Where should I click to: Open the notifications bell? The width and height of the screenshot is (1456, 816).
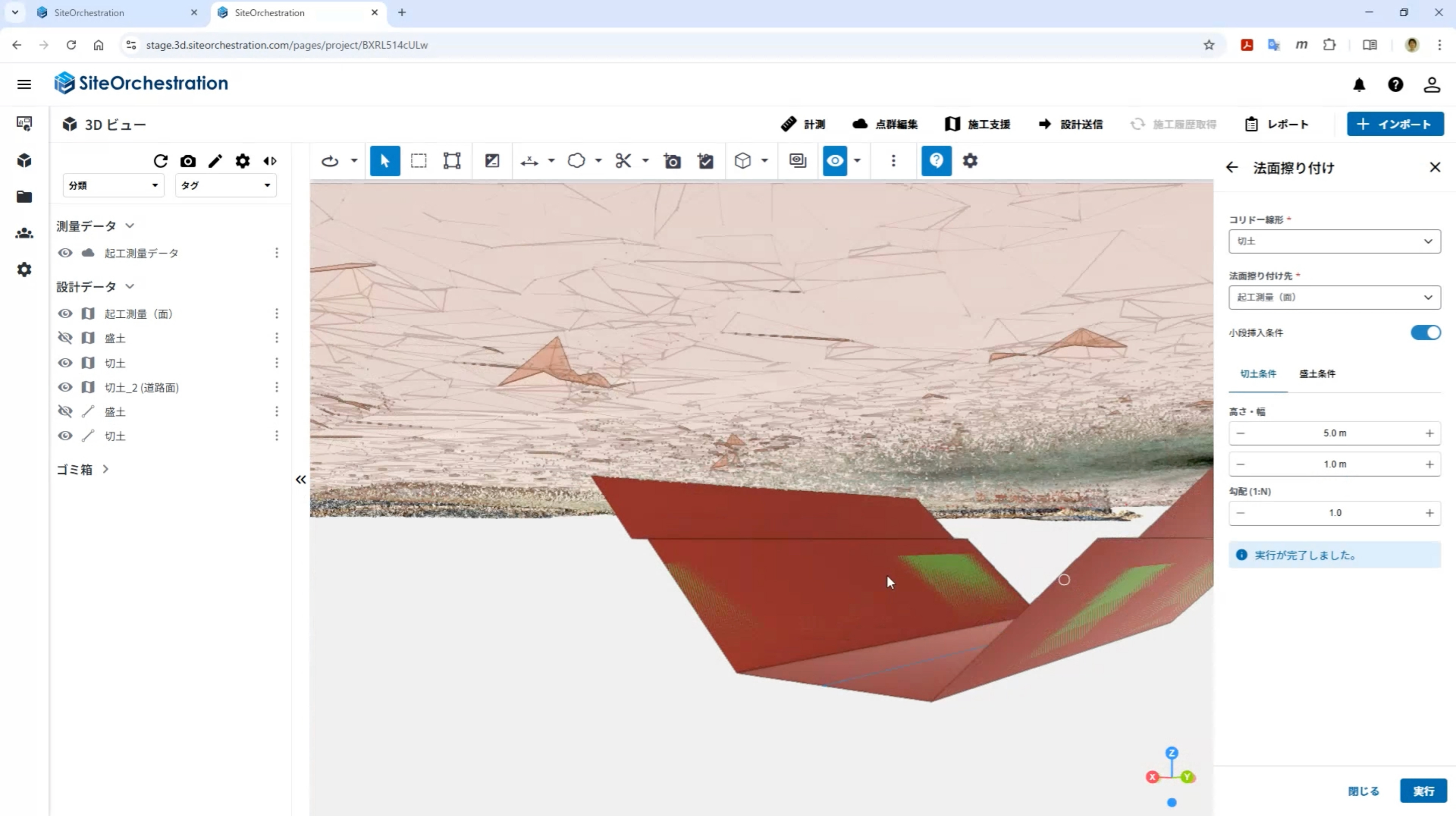click(1359, 85)
